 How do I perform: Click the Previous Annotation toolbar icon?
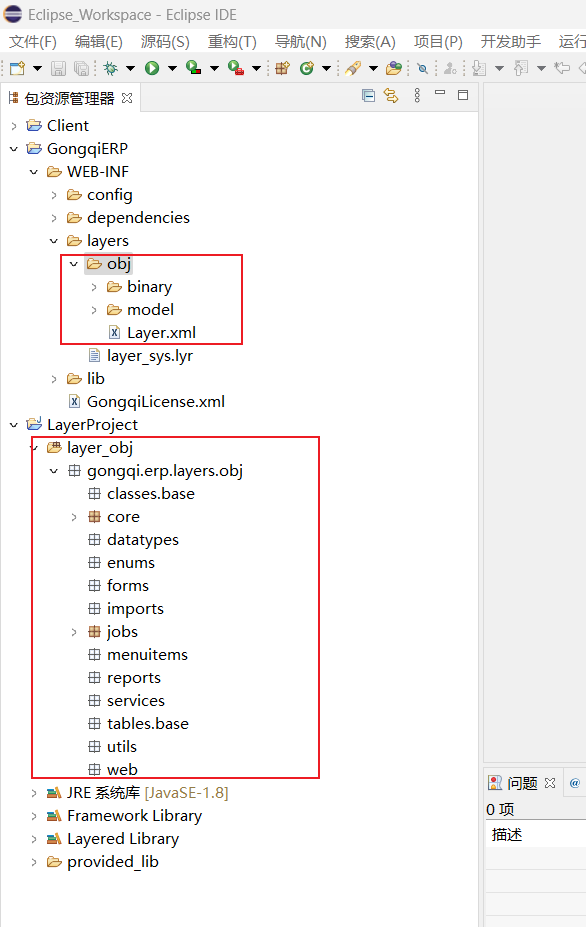pyautogui.click(x=521, y=69)
